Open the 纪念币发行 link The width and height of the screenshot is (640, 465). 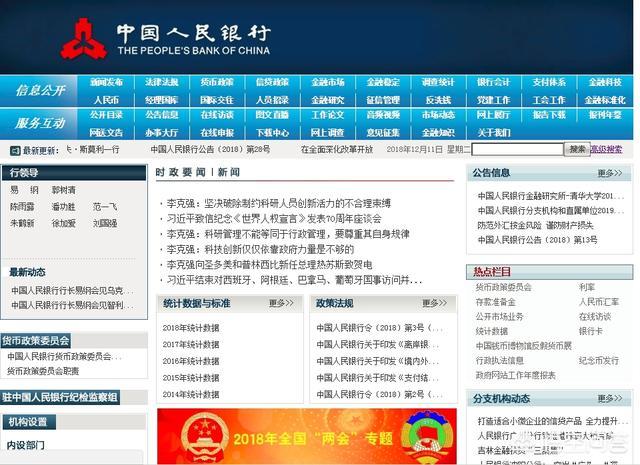point(599,361)
